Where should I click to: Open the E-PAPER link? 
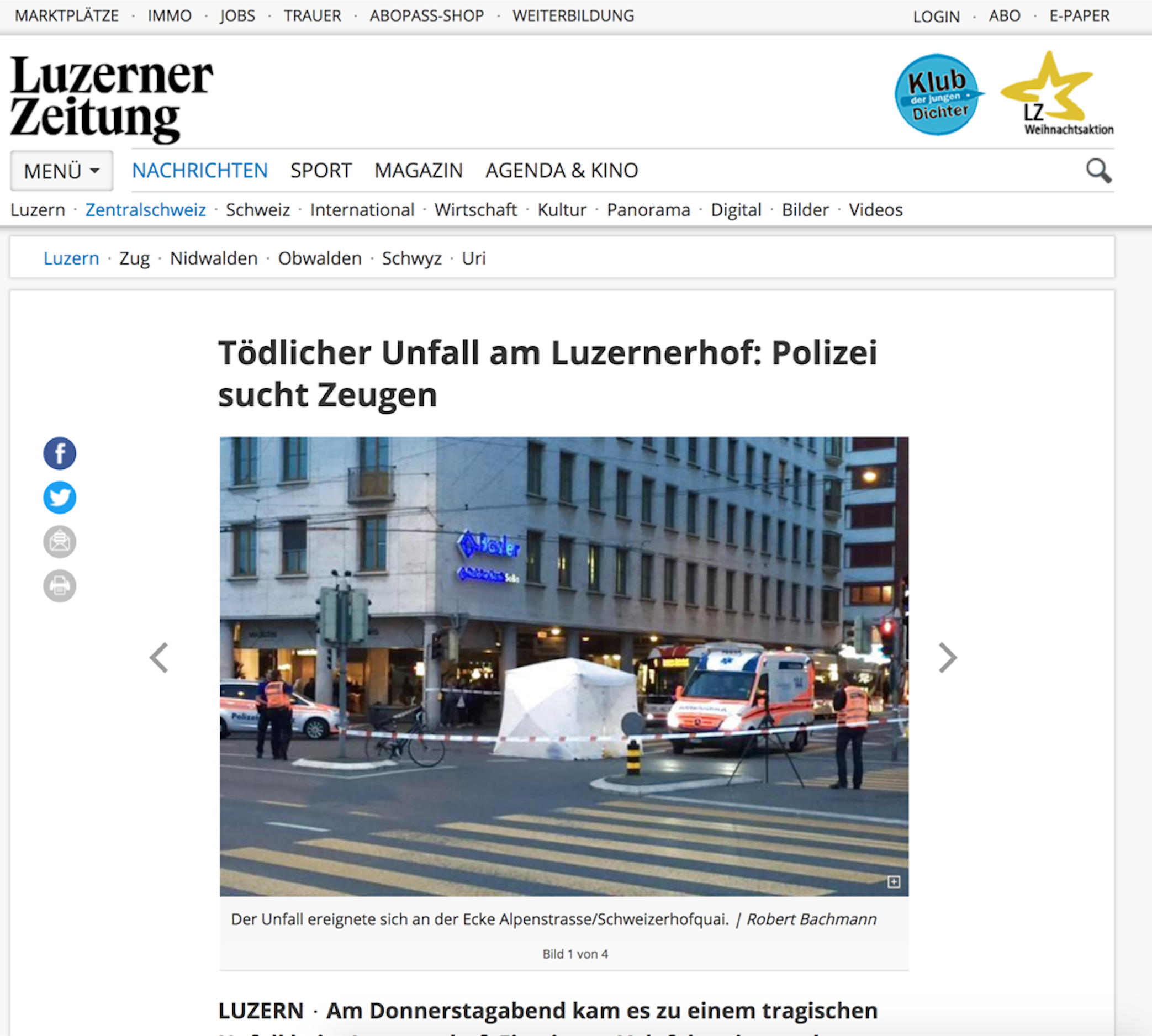(1080, 16)
